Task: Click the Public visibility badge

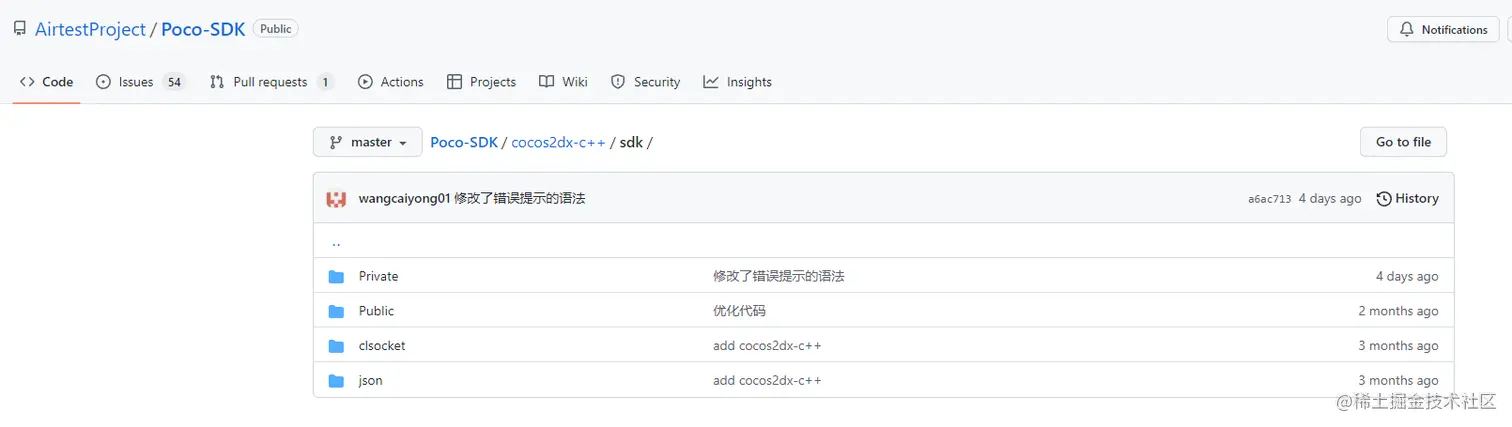Action: click(276, 29)
